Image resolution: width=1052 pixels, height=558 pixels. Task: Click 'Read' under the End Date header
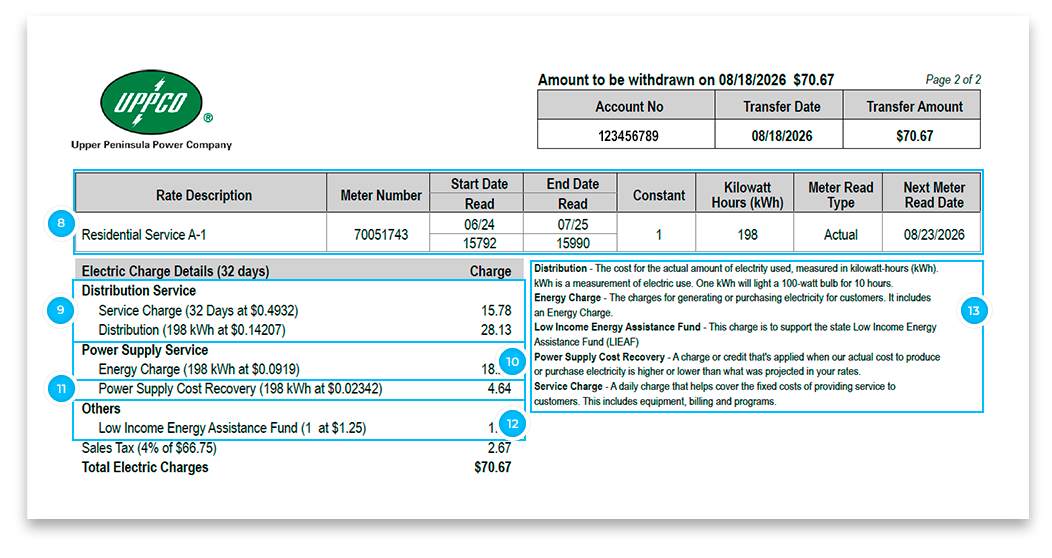tap(572, 203)
